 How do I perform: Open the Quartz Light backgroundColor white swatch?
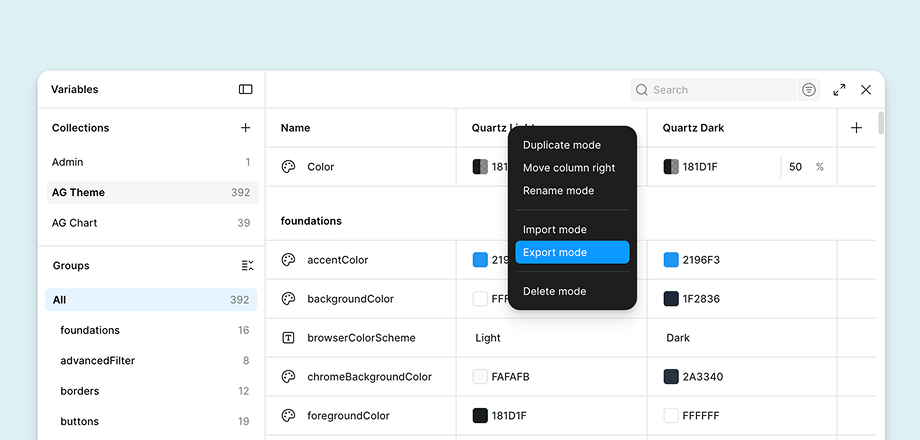tap(480, 299)
